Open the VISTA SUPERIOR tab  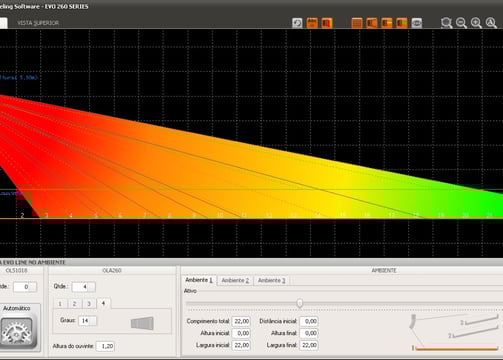[38, 23]
